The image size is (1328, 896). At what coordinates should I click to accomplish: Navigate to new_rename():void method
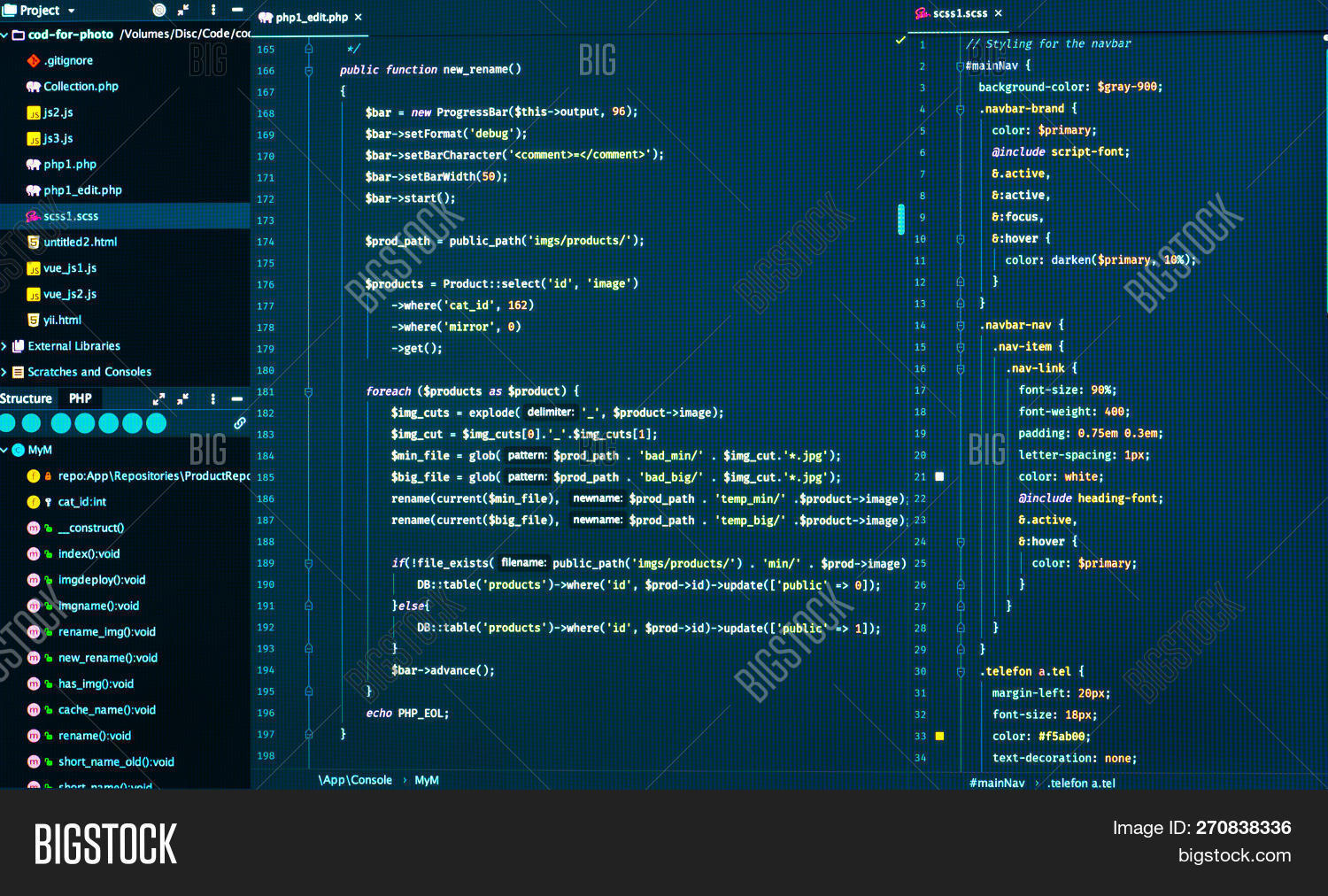107,658
